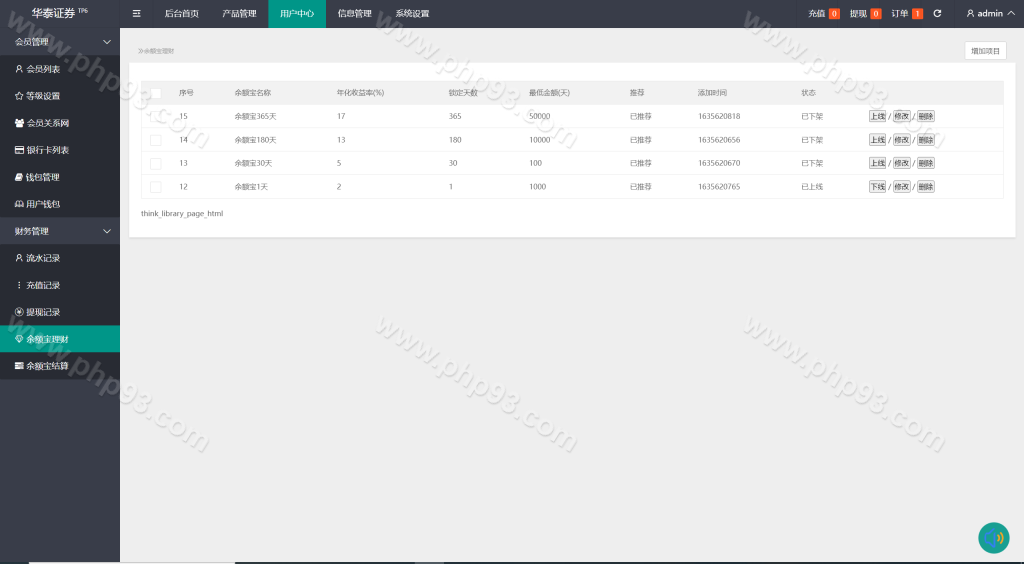
Task: Collapse the 会员管理 sidebar section
Action: (x=107, y=42)
